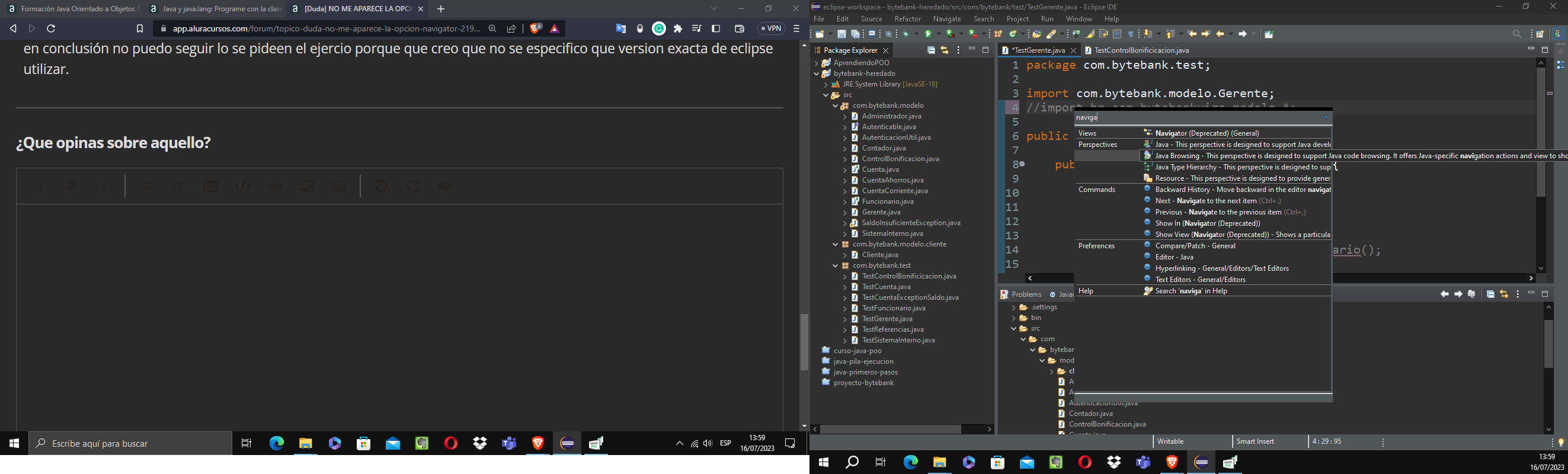
Task: Click the Brave wallet icon
Action: click(740, 28)
